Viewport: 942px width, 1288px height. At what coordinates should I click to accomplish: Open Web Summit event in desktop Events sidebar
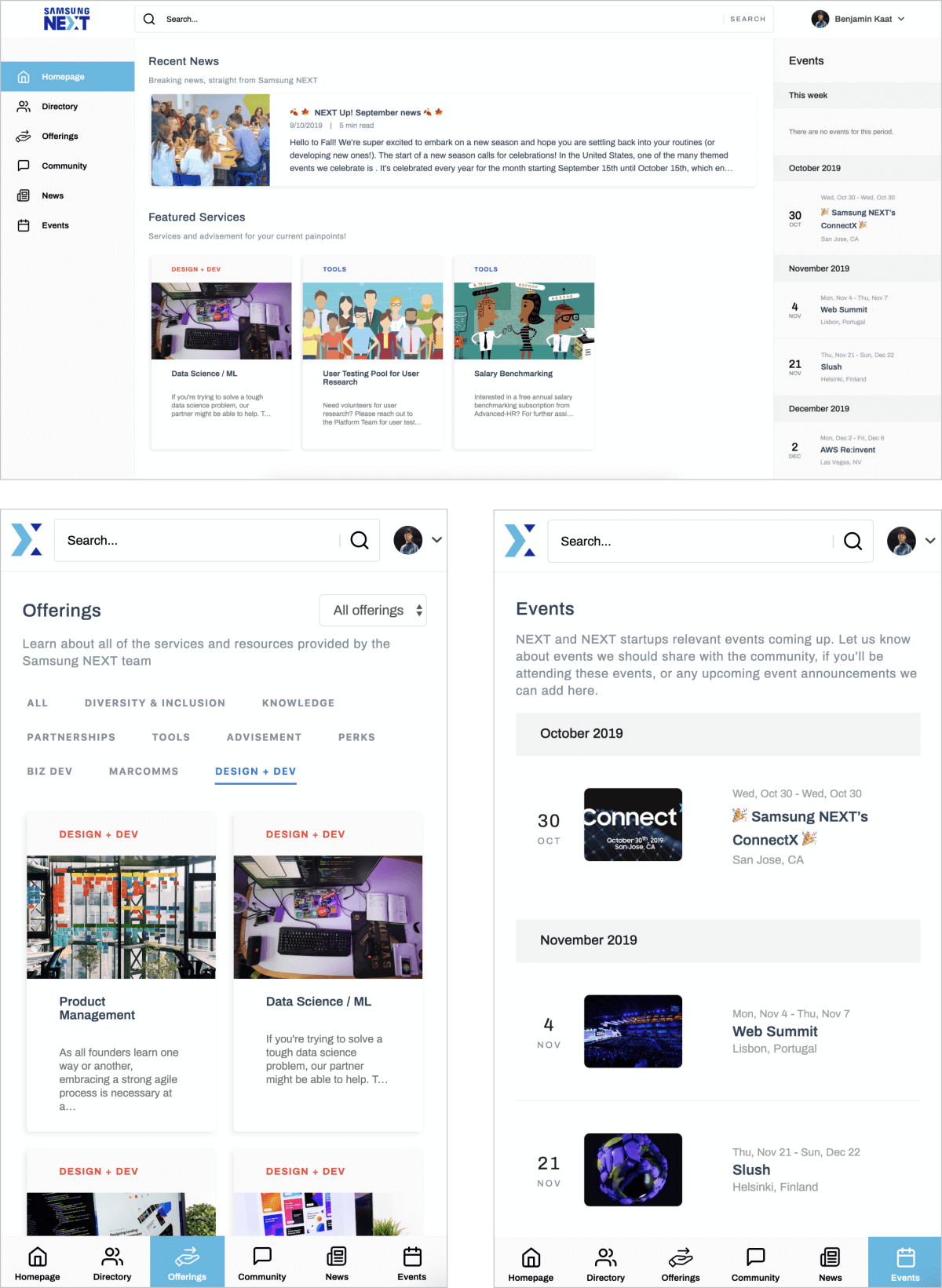[x=844, y=310]
